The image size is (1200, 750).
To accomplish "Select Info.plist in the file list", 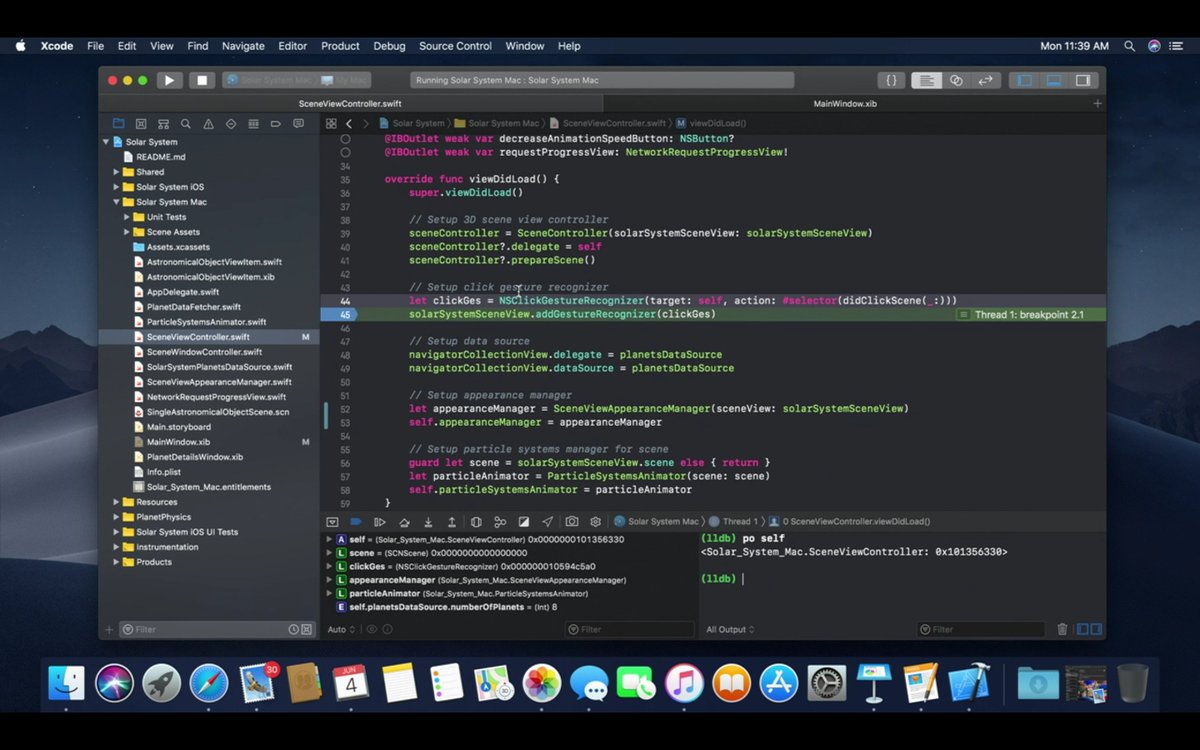I will (163, 472).
